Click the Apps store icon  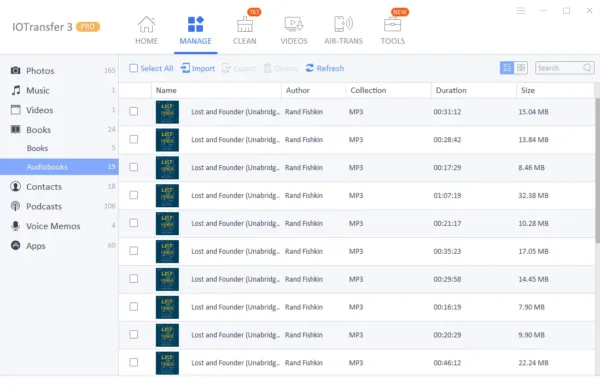pyautogui.click(x=15, y=245)
